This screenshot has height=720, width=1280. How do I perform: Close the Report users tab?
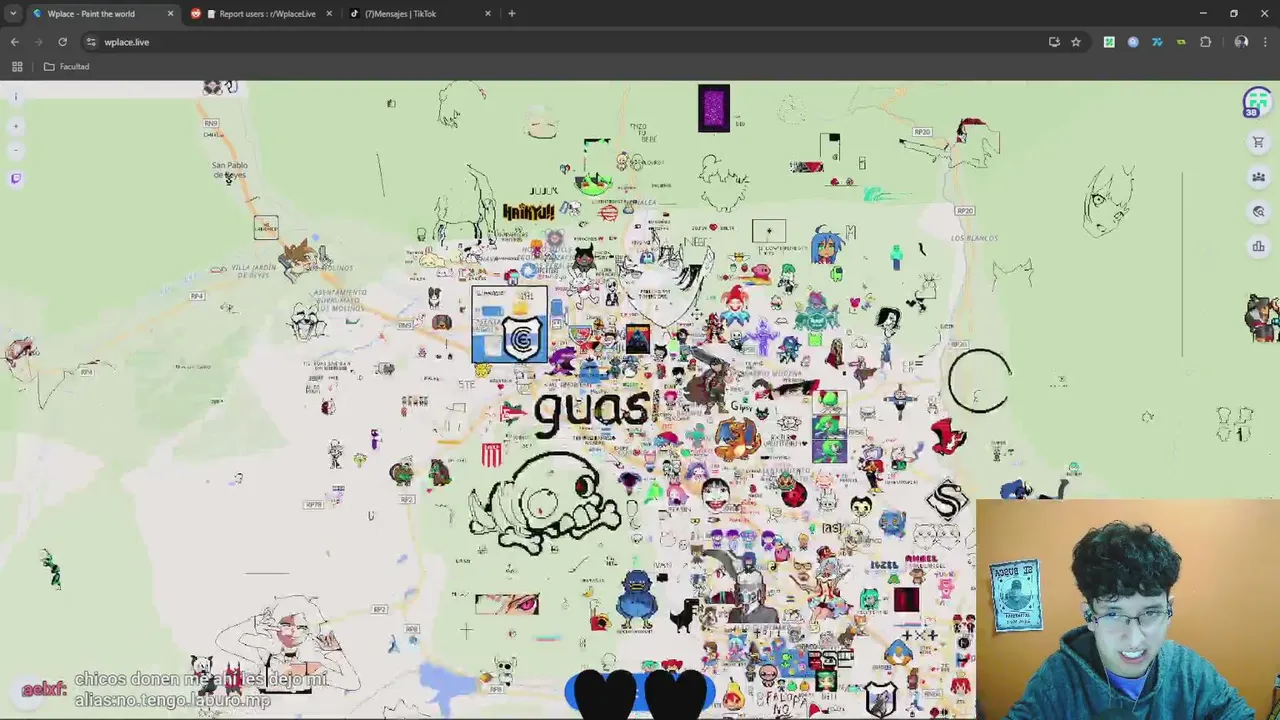pos(329,14)
